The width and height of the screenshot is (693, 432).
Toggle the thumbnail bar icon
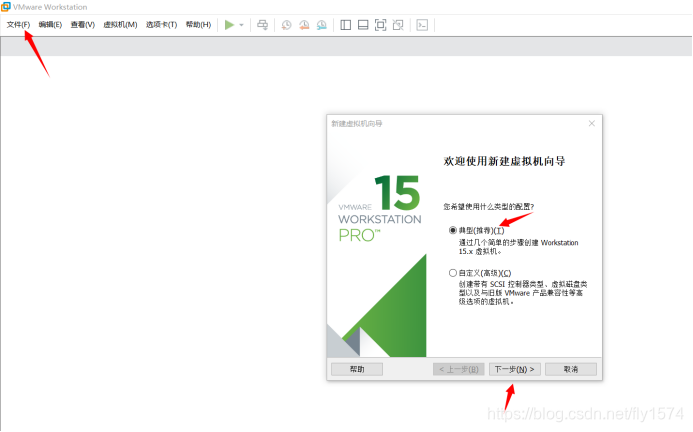click(x=363, y=25)
